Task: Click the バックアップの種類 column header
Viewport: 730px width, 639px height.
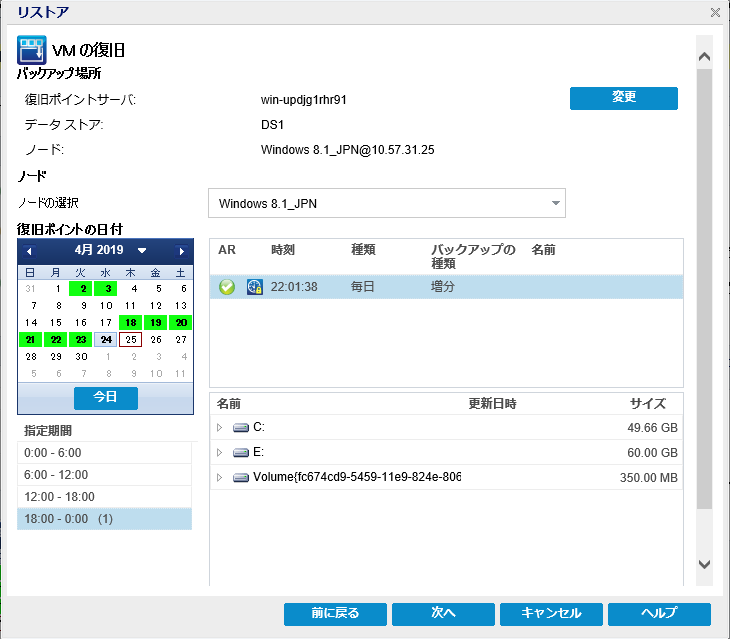Action: tap(473, 256)
